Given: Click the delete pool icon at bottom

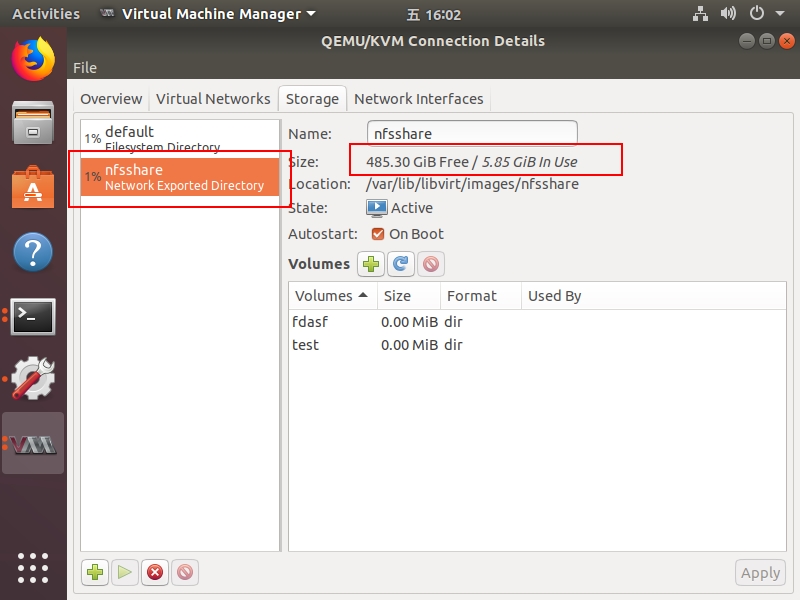Looking at the screenshot, I should click(x=184, y=573).
